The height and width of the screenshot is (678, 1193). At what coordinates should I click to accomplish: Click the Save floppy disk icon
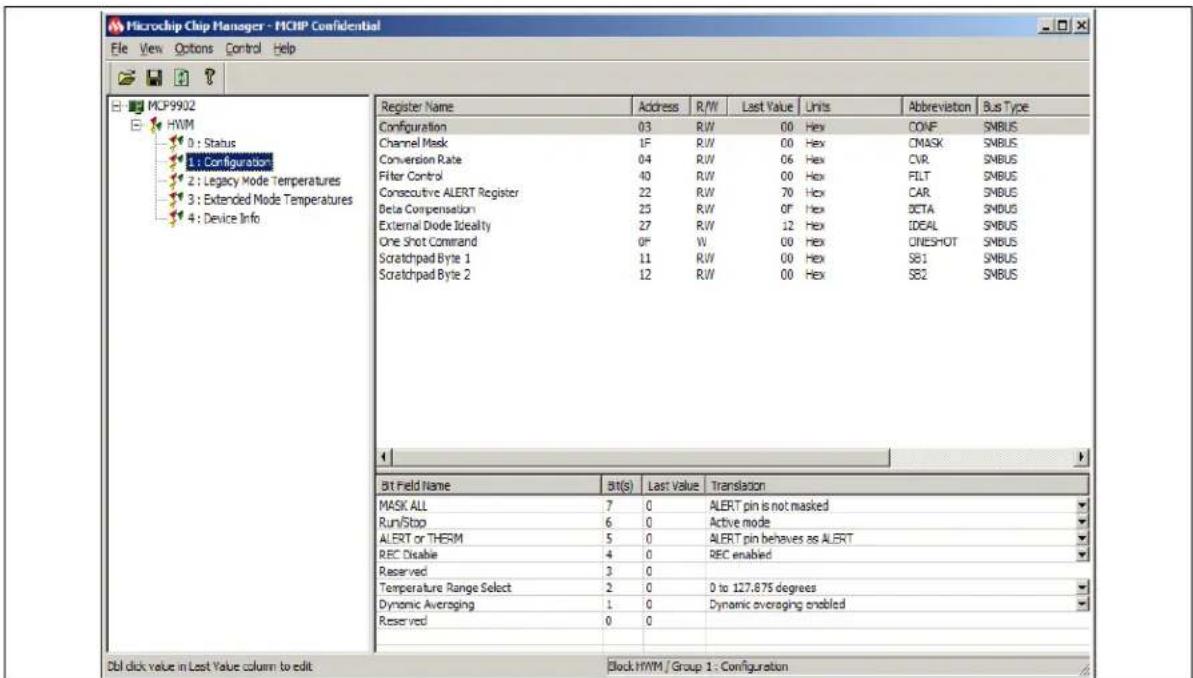click(154, 77)
